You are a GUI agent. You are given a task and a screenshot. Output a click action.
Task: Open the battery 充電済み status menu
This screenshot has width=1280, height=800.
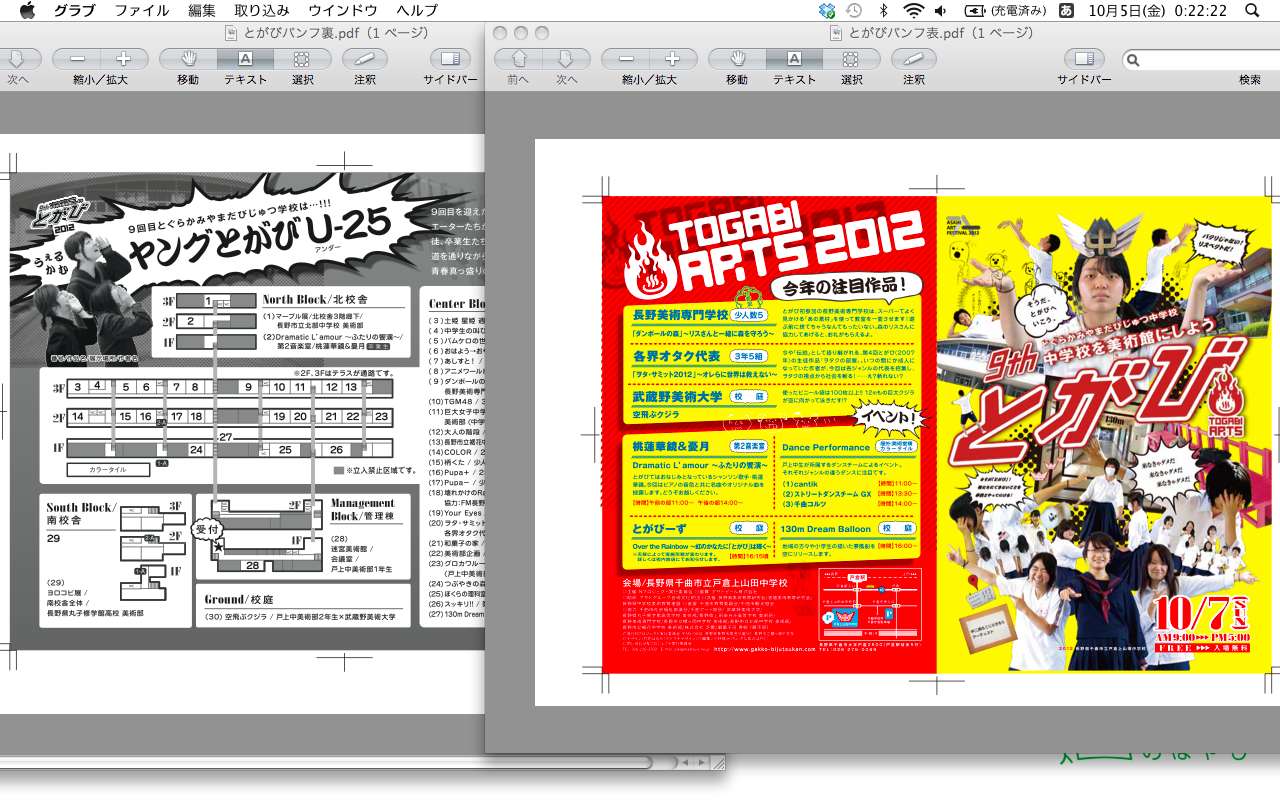pyautogui.click(x=1005, y=11)
